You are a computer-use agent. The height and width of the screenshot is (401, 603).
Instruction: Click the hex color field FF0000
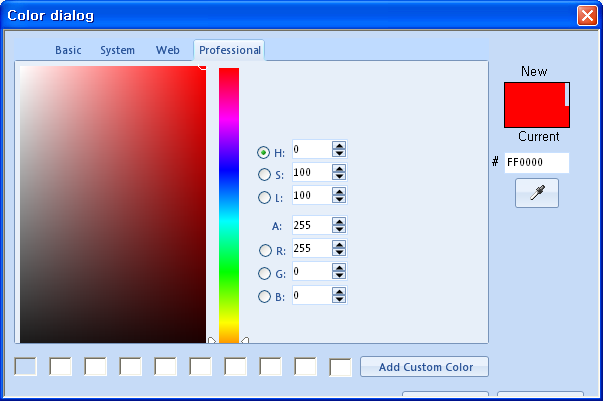tap(536, 163)
